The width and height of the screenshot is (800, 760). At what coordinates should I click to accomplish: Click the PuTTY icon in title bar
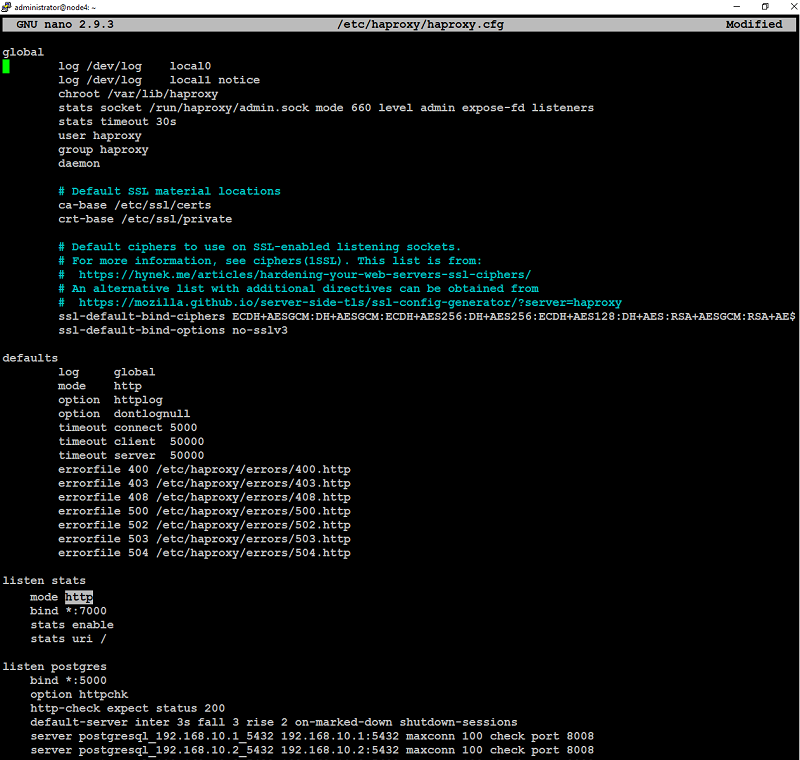pyautogui.click(x=6, y=7)
